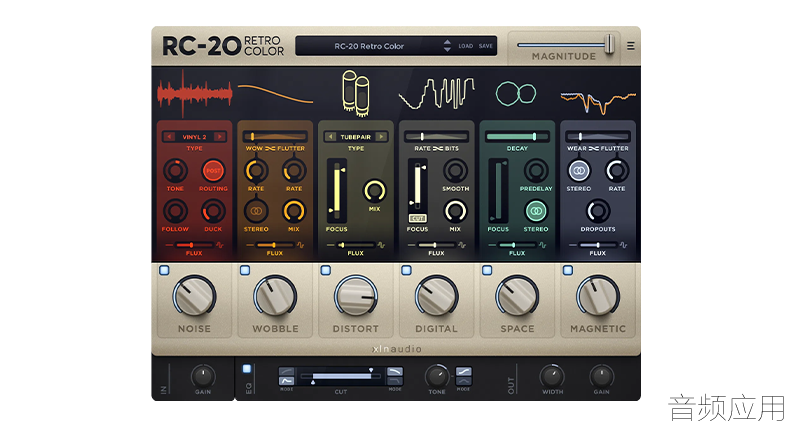Click the tube pair Distort icon

click(356, 93)
